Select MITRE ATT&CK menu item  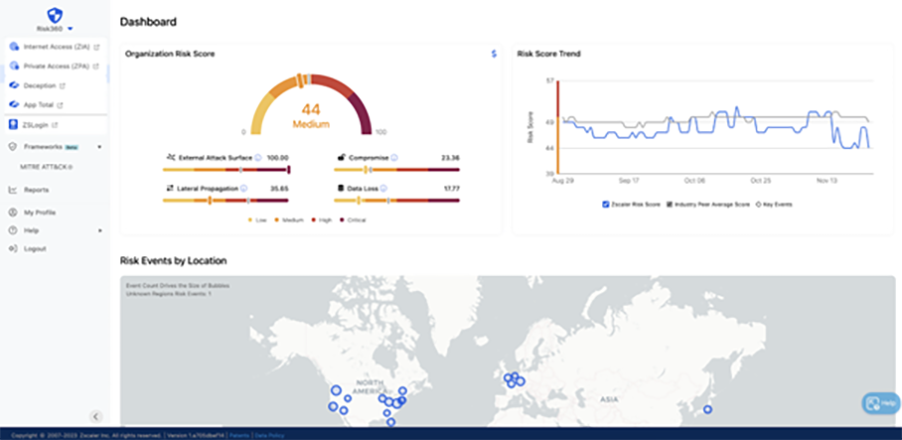pos(48,167)
